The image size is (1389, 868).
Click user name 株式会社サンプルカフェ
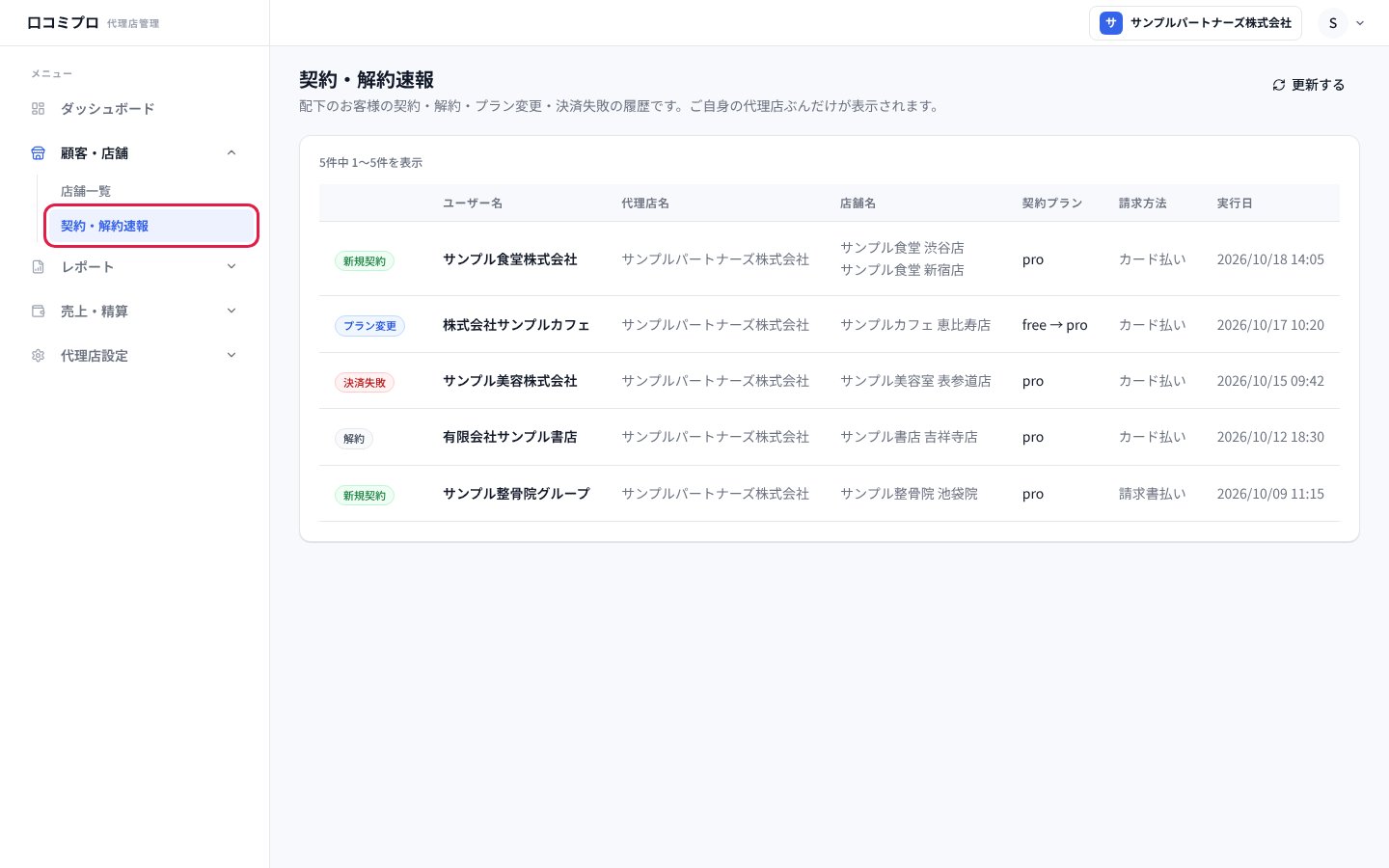516,325
